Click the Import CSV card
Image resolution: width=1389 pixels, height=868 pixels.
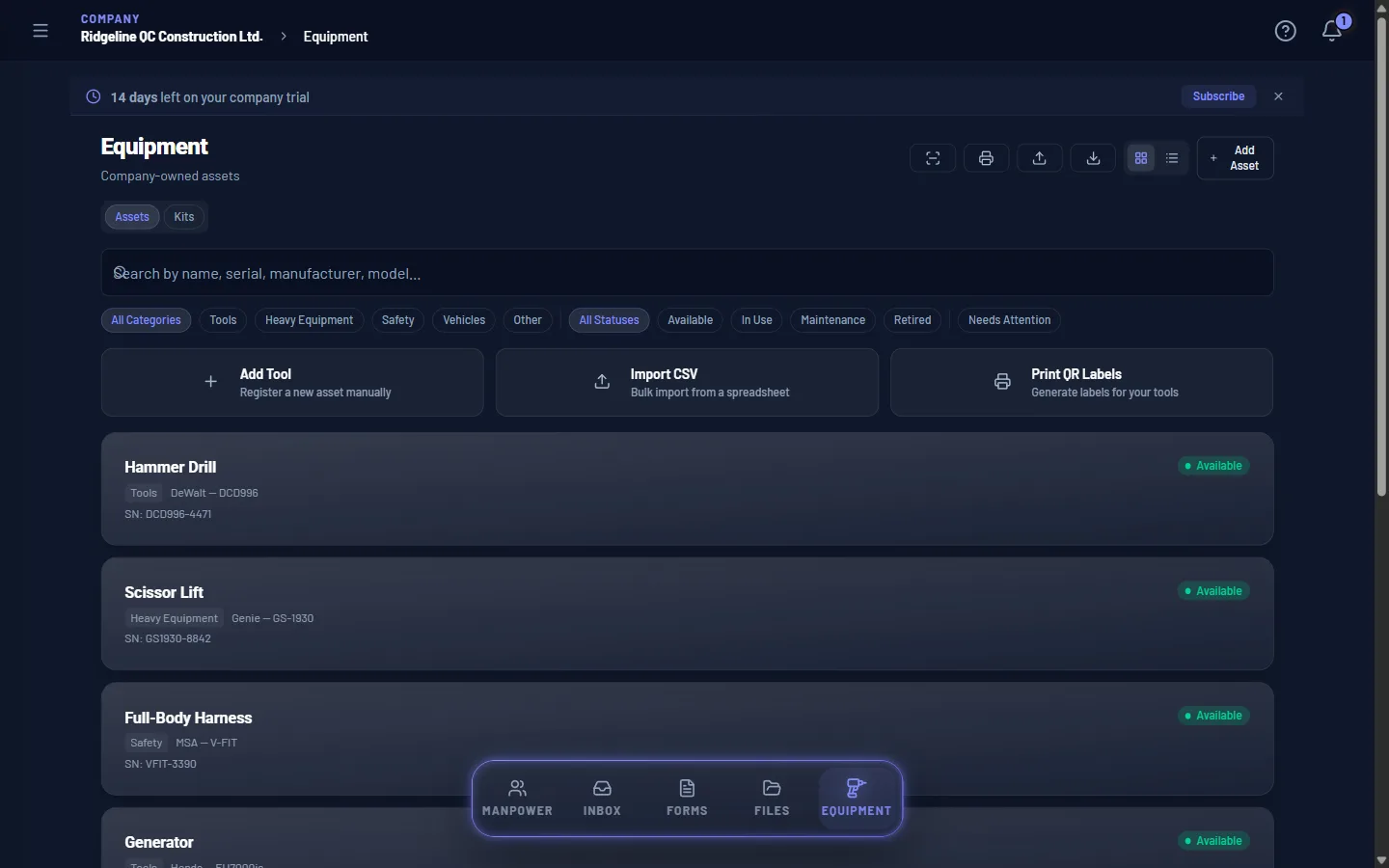[687, 382]
